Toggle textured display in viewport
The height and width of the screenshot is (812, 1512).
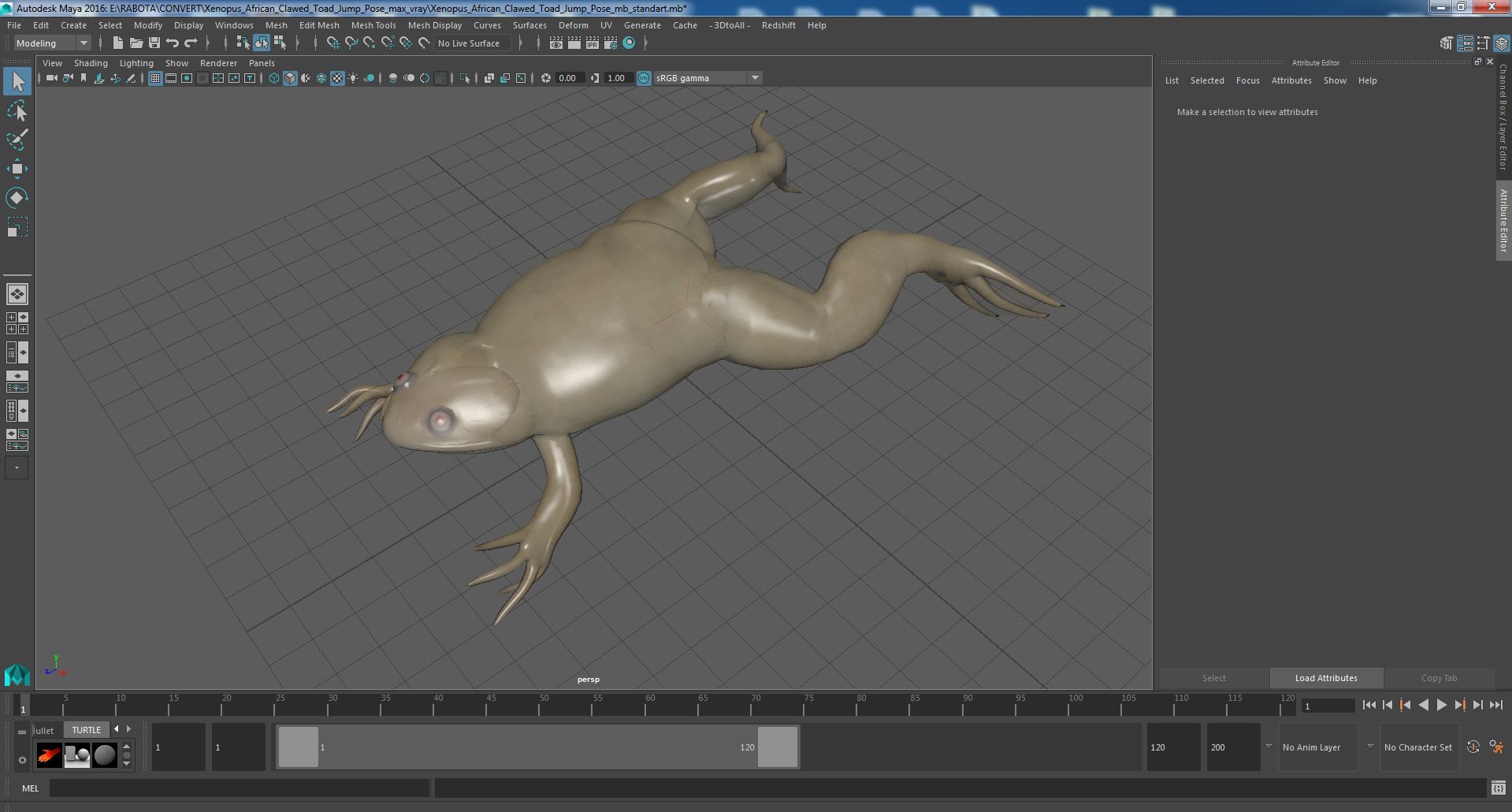(337, 78)
